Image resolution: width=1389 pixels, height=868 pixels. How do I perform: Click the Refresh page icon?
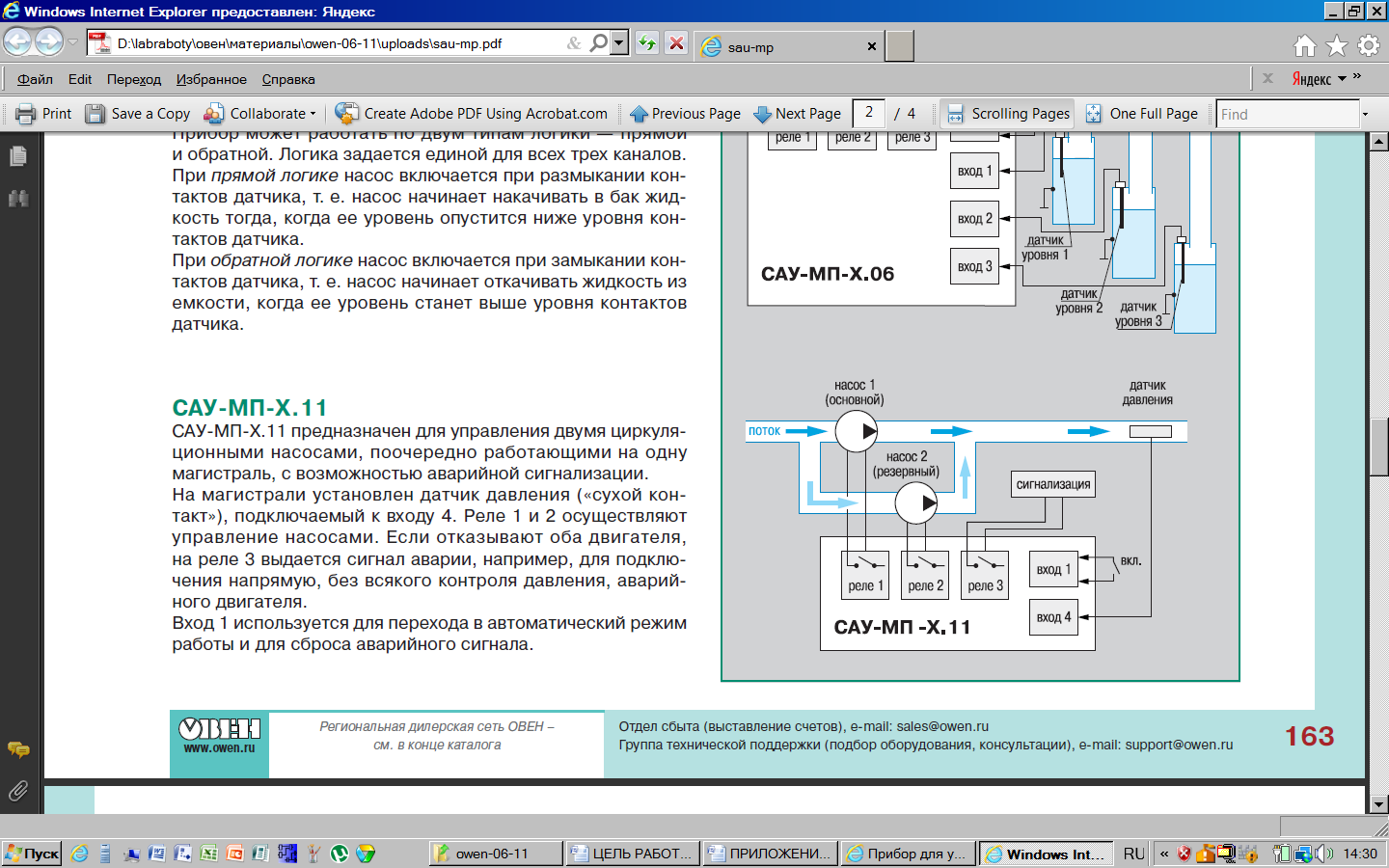point(647,43)
